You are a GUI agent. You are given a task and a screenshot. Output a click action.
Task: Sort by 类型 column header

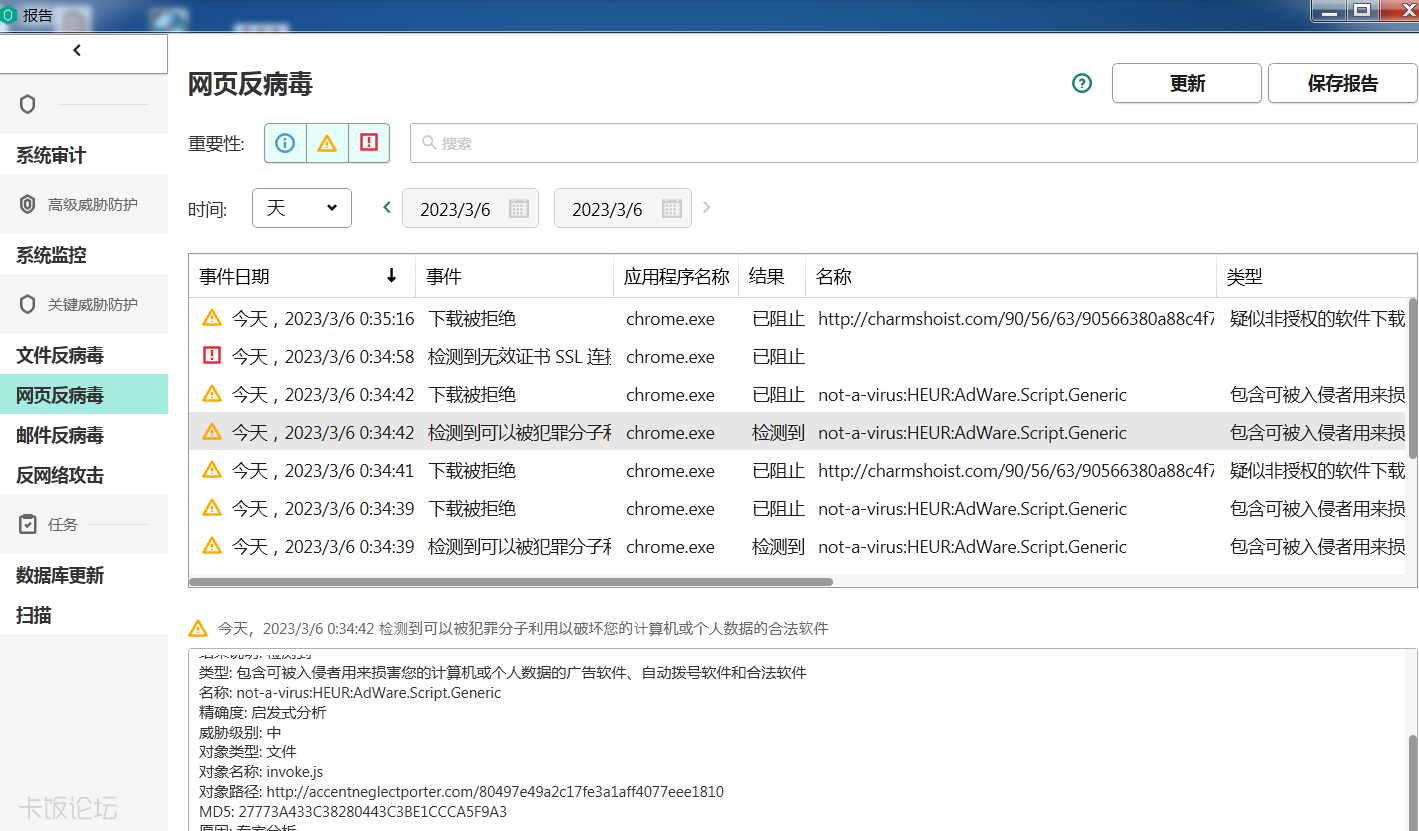pos(1316,277)
